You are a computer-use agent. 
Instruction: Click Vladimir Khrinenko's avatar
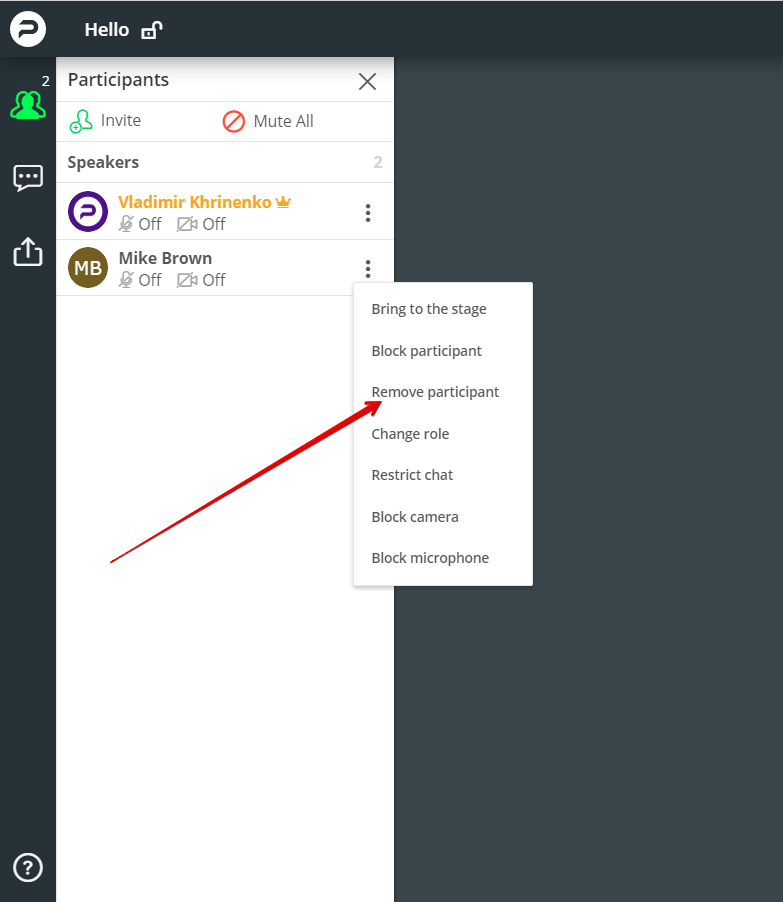88,211
